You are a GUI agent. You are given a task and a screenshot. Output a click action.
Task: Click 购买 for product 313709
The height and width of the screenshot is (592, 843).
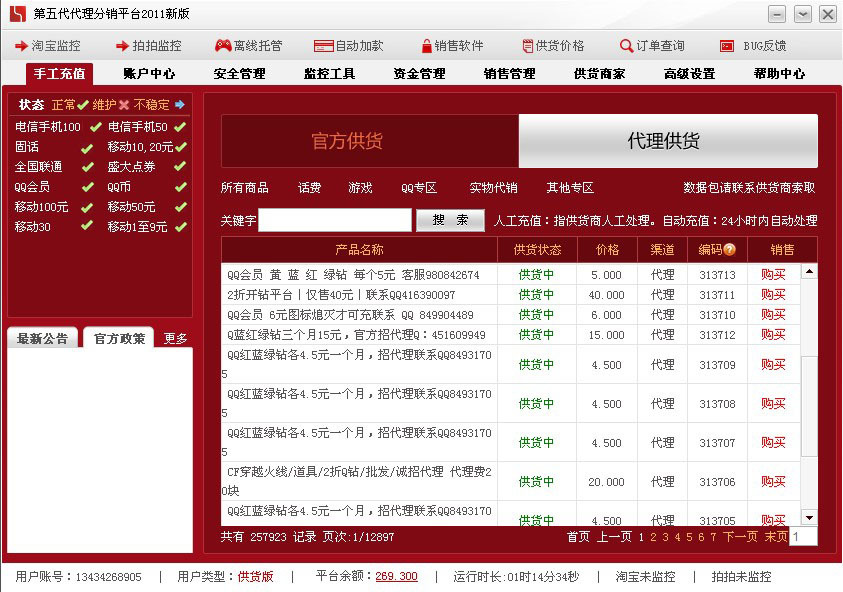[773, 365]
